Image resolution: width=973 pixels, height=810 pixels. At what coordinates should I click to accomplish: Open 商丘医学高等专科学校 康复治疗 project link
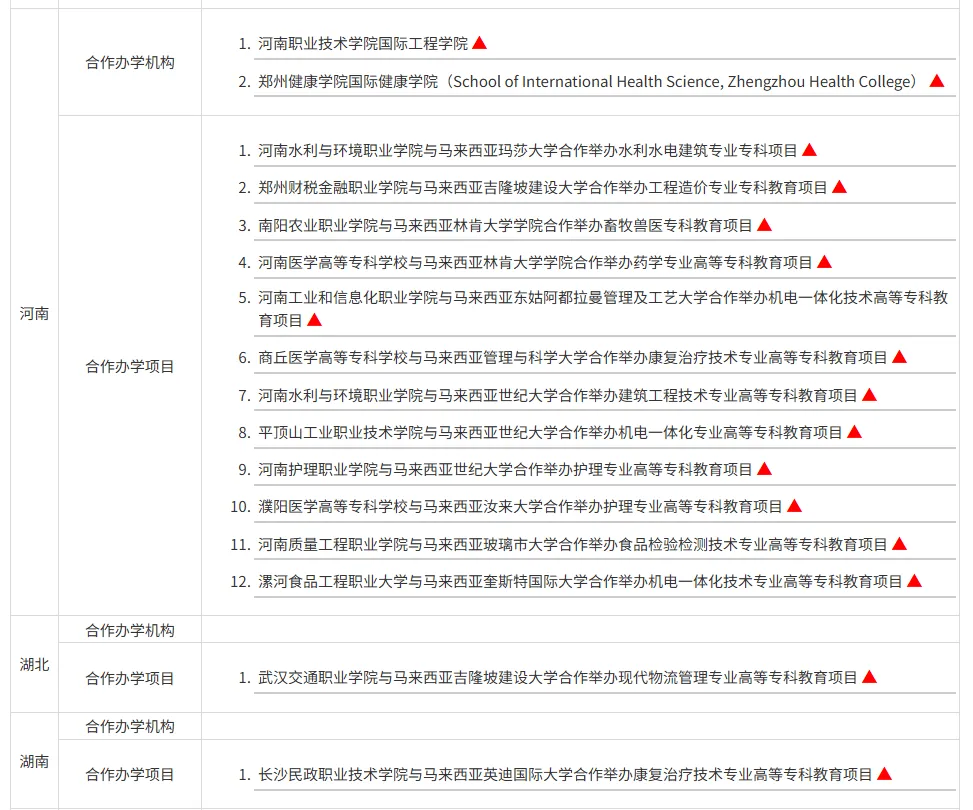tap(573, 358)
